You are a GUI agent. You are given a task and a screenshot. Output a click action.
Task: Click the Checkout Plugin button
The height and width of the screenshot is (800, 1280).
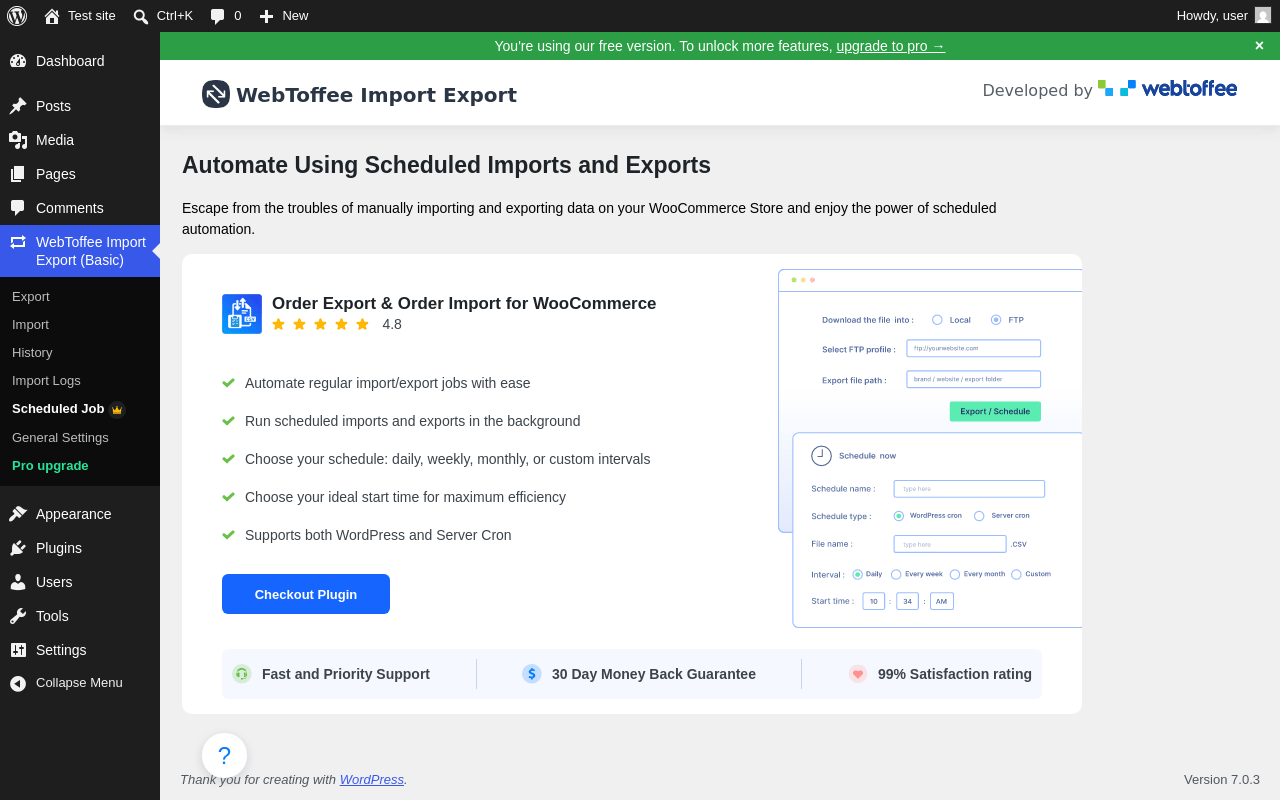[x=306, y=594]
